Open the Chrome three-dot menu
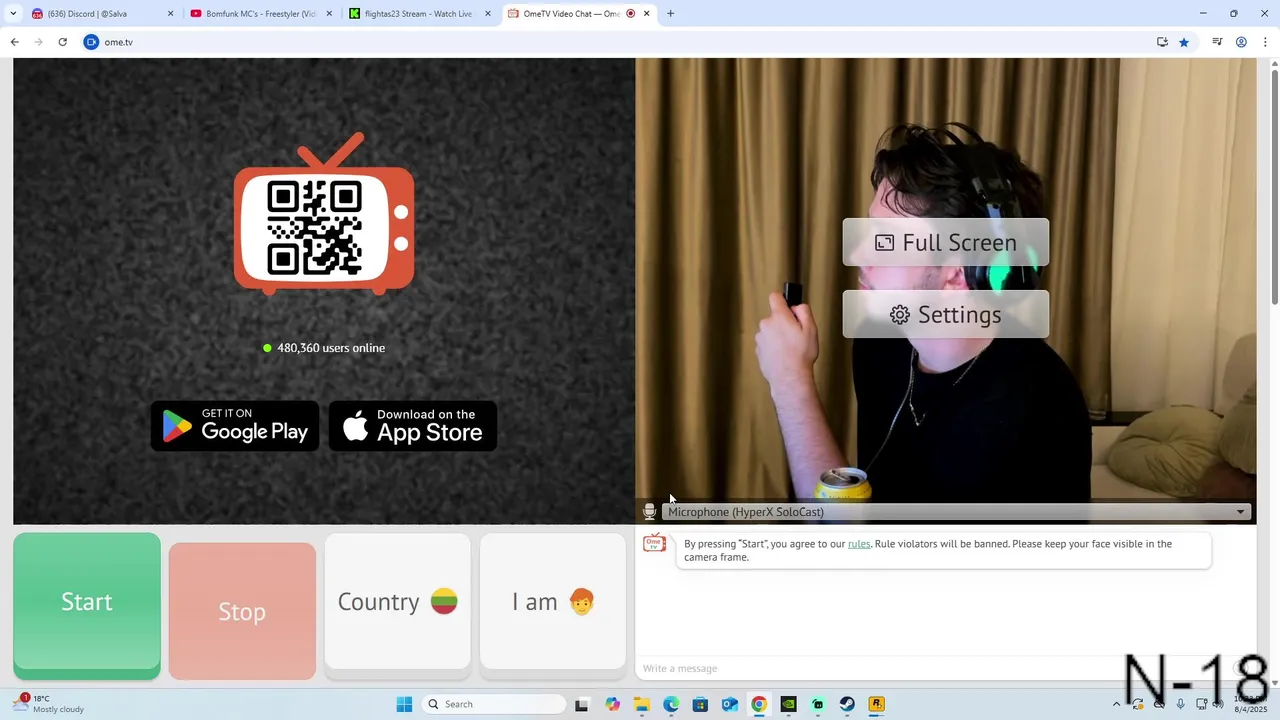The width and height of the screenshot is (1280, 720). coord(1265,42)
